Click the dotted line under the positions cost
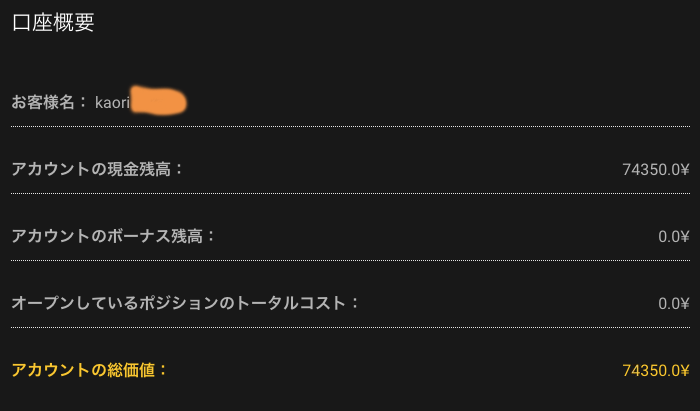This screenshot has width=700, height=411. [x=350, y=327]
